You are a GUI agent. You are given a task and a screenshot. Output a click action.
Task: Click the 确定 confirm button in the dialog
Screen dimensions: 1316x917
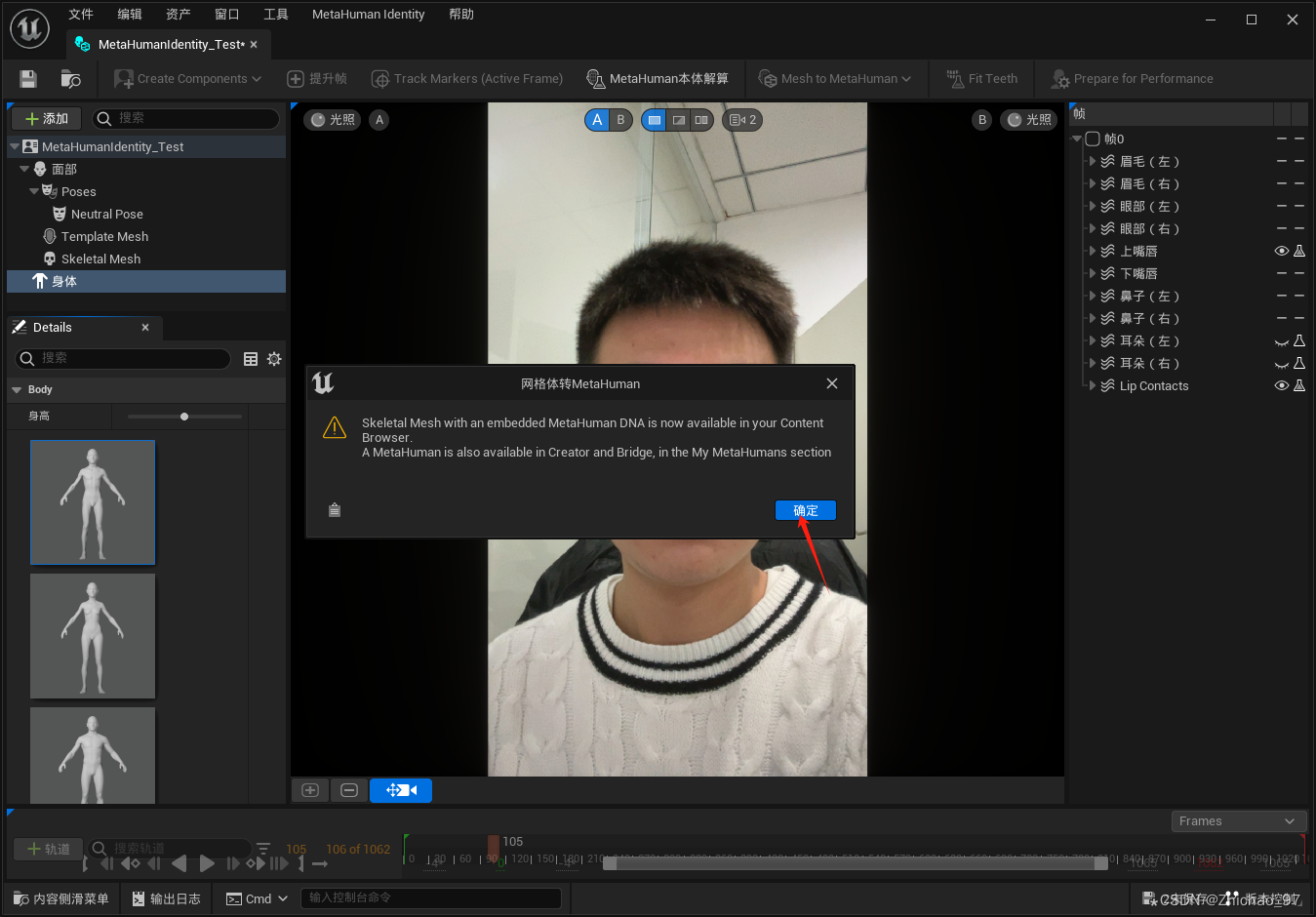(x=806, y=510)
